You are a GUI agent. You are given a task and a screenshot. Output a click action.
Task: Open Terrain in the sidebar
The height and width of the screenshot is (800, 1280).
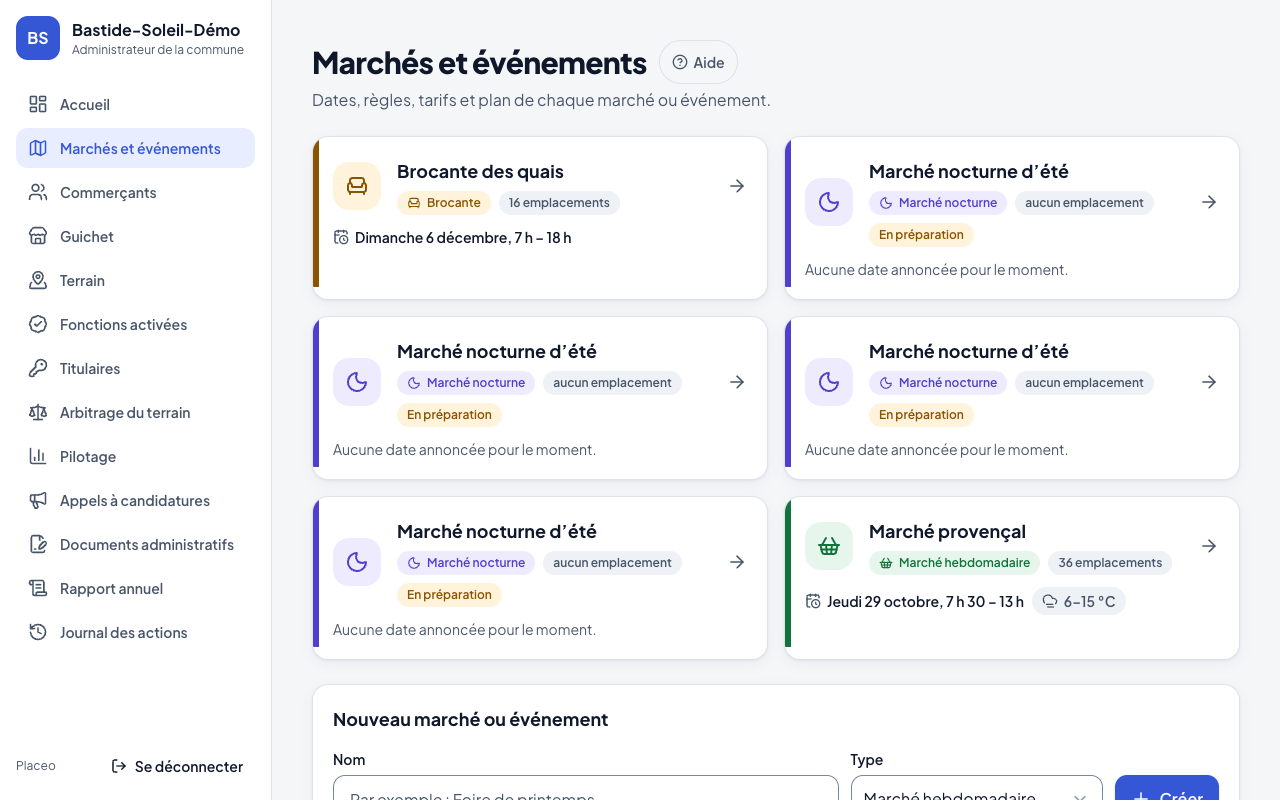click(x=135, y=280)
